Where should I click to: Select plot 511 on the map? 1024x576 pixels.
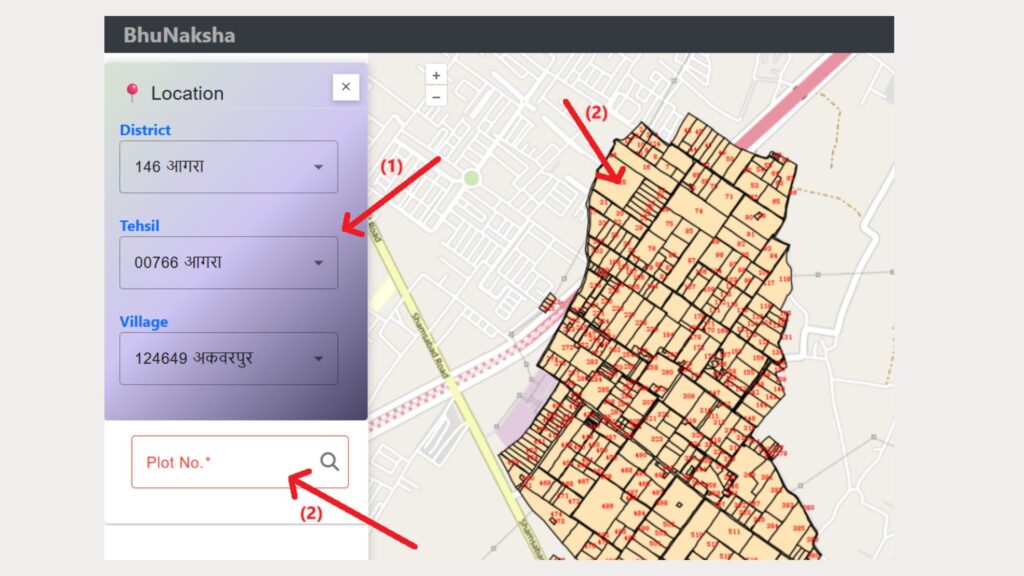coord(734,533)
